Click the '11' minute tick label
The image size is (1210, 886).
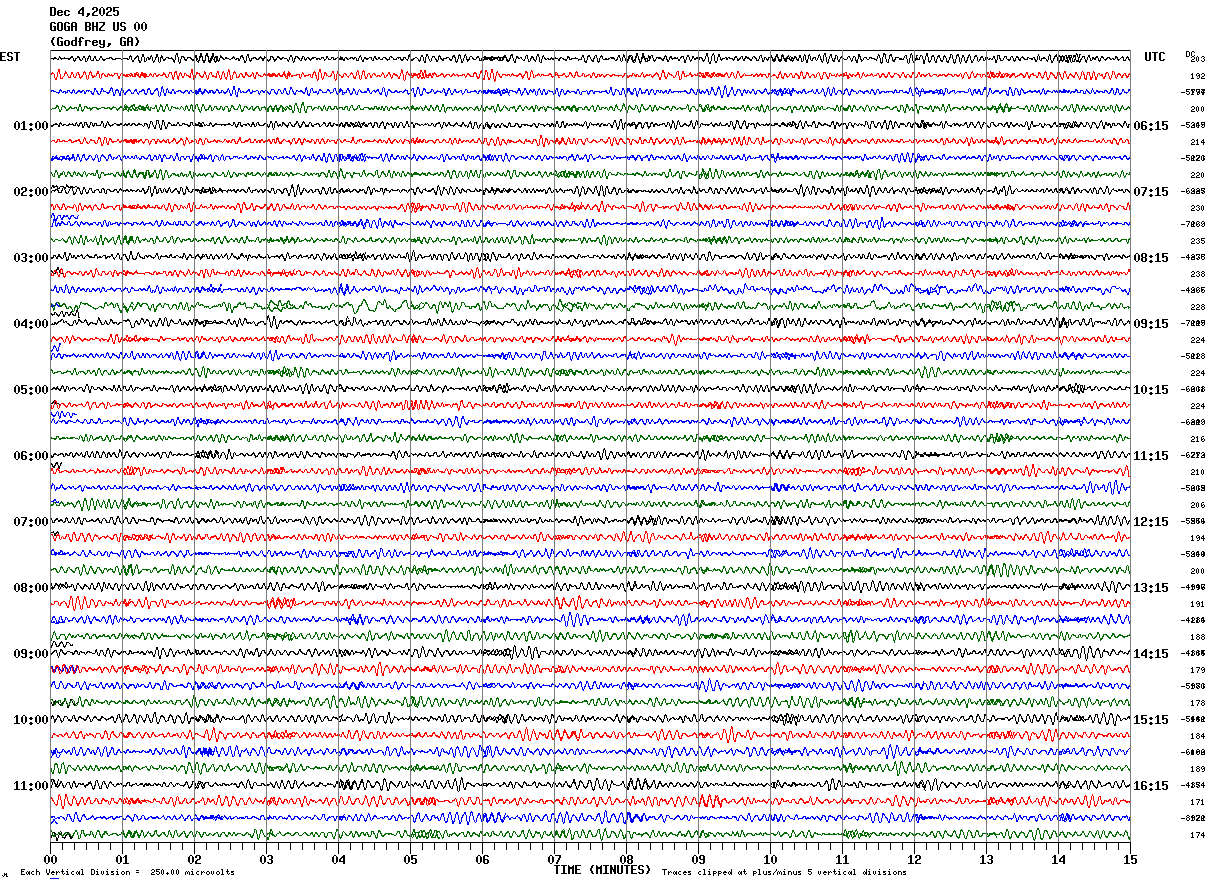coord(842,859)
